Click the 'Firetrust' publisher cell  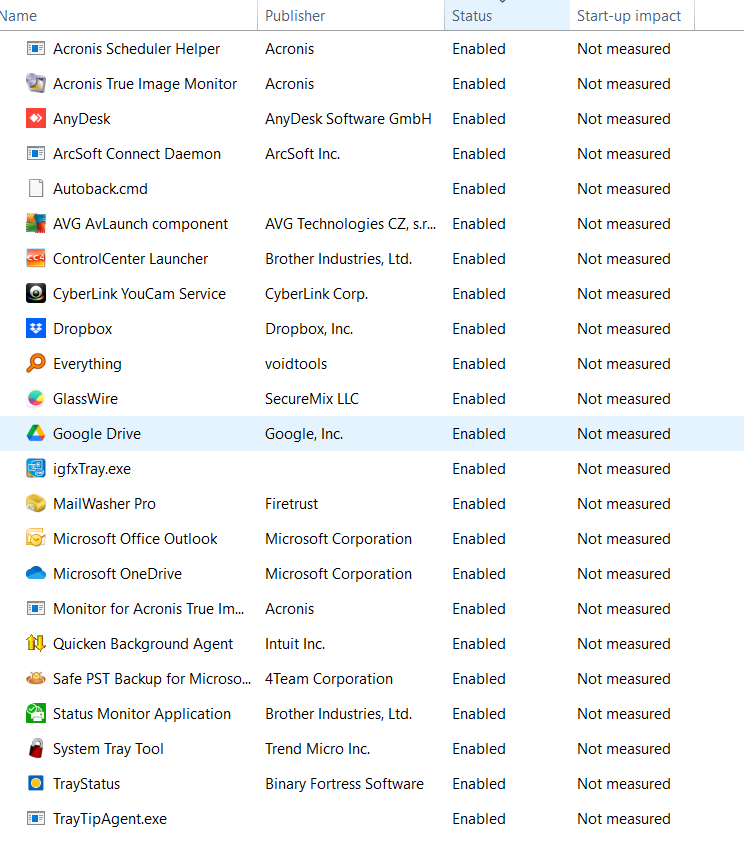coord(291,504)
